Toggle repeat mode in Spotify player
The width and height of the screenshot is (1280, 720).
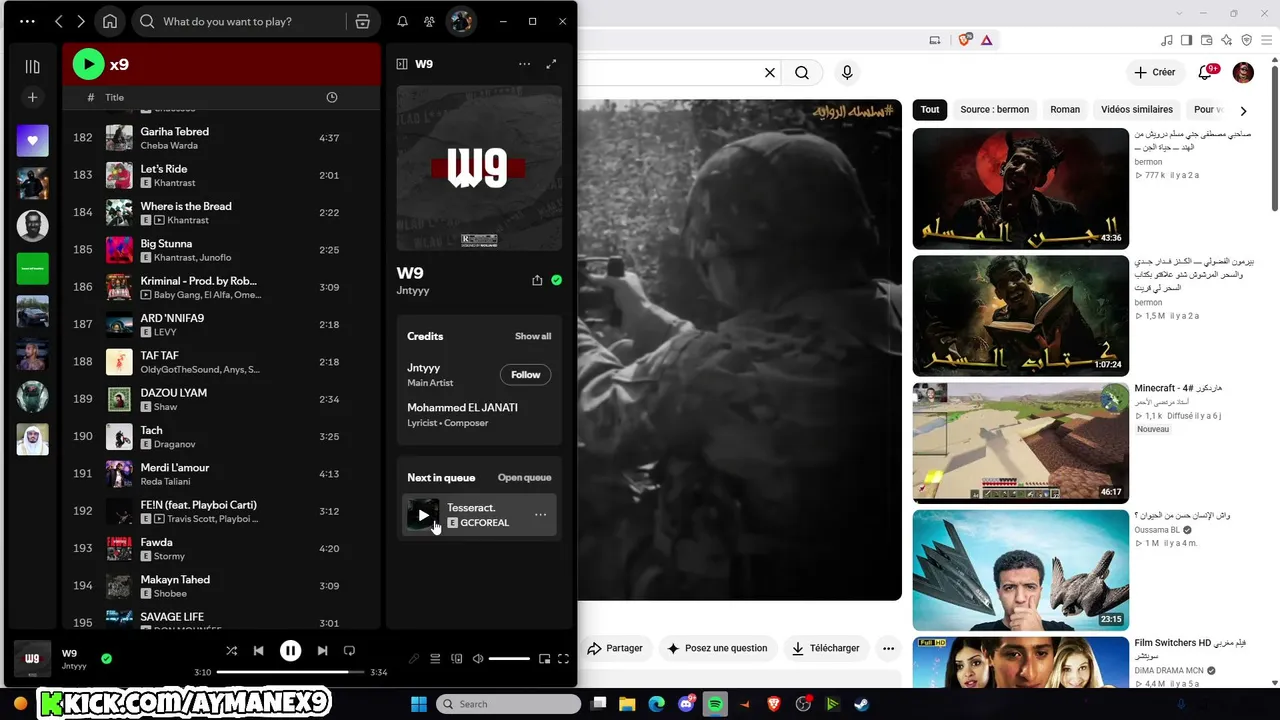point(349,650)
